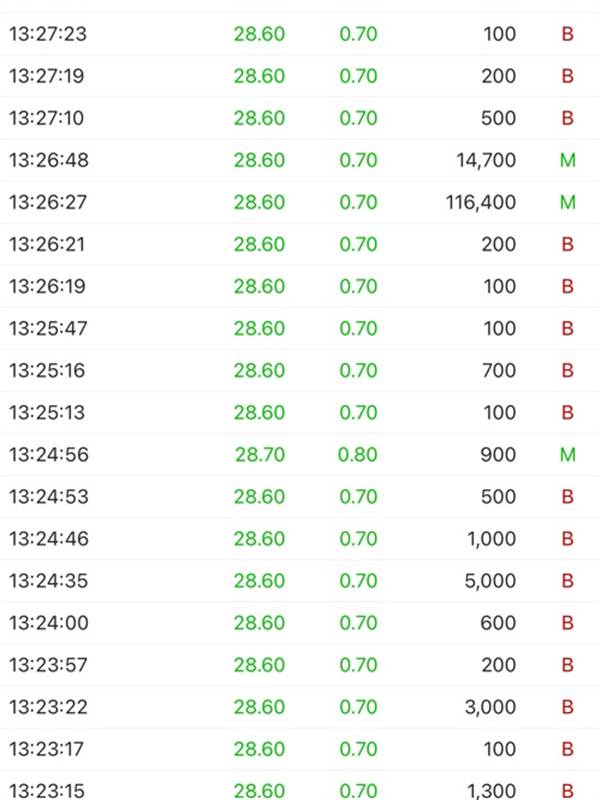The height and width of the screenshot is (800, 600).
Task: Tap the B marker on the 5,000 volume row
Action: [567, 581]
